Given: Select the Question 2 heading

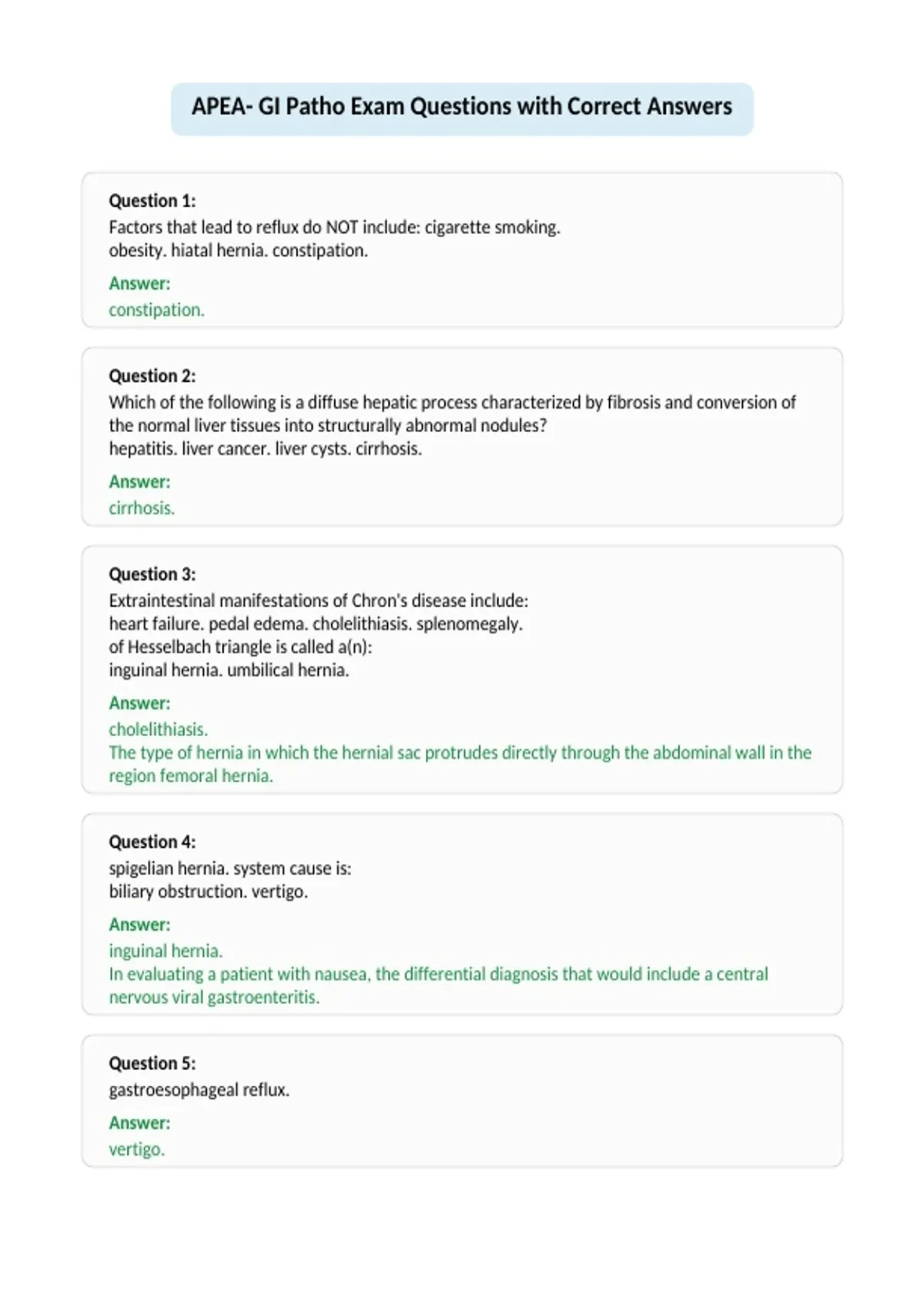Looking at the screenshot, I should click(152, 376).
